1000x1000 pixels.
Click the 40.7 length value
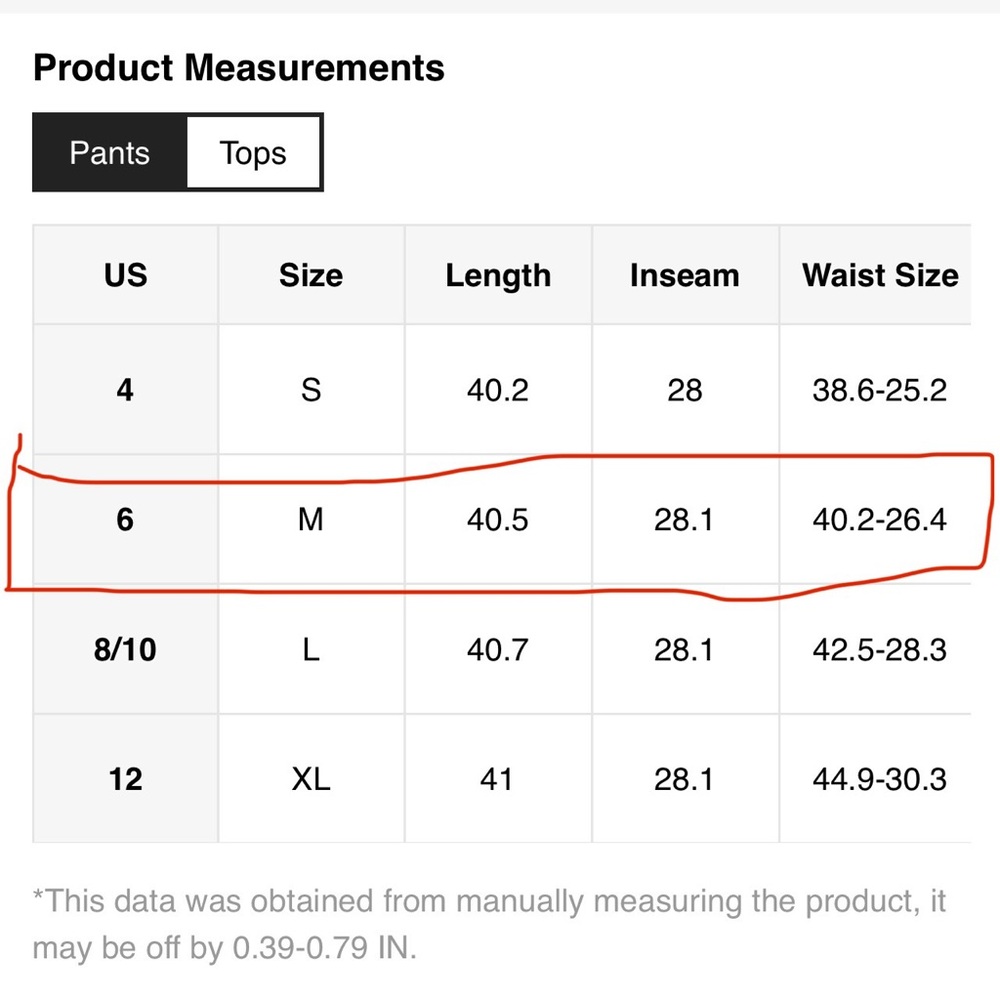pos(498,649)
